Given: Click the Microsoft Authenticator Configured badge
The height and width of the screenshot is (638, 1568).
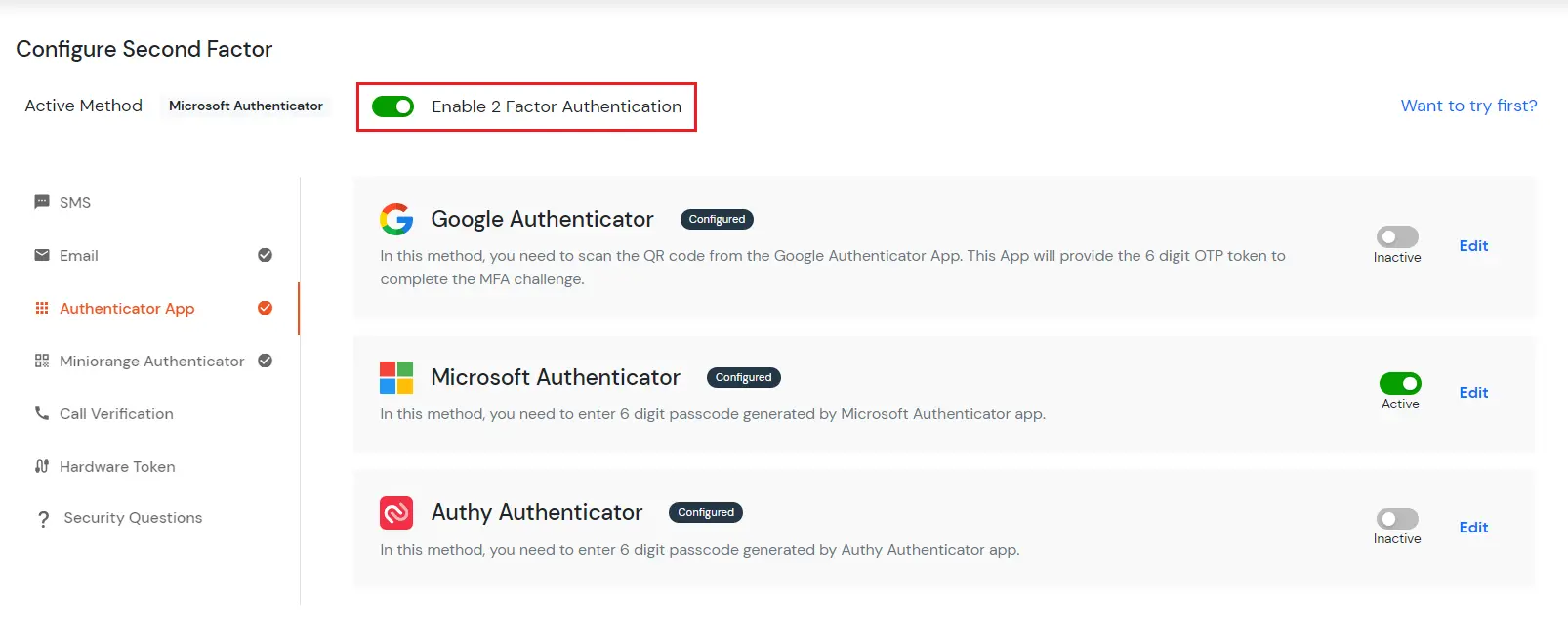Looking at the screenshot, I should pos(743,377).
